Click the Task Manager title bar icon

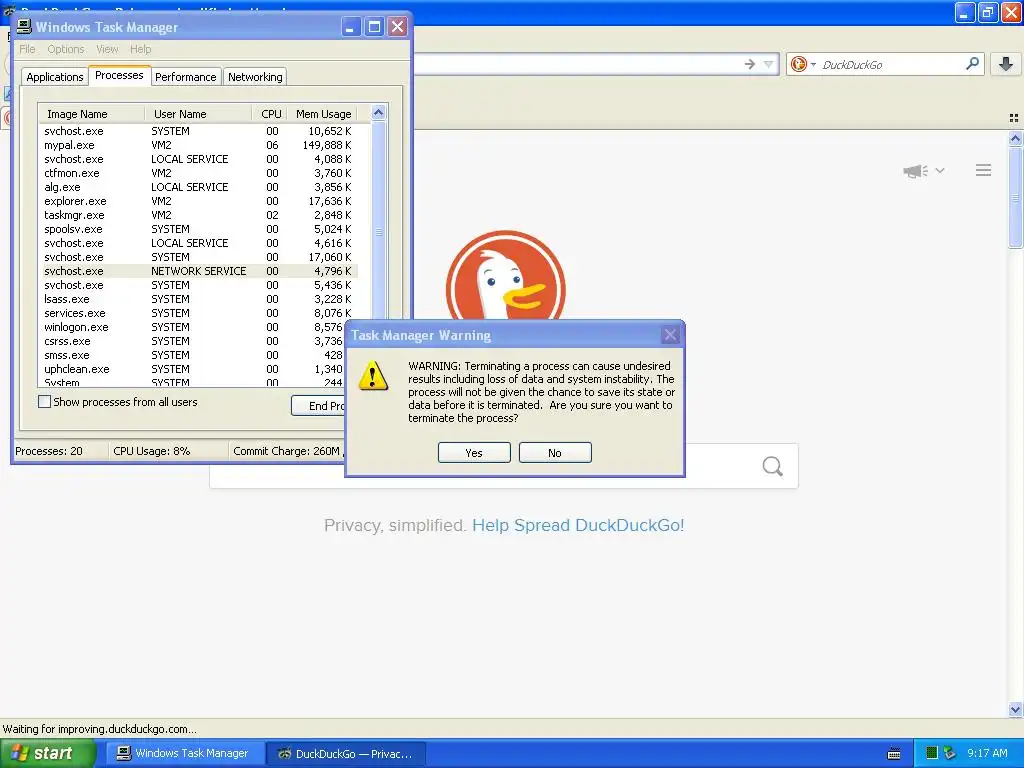pos(24,27)
